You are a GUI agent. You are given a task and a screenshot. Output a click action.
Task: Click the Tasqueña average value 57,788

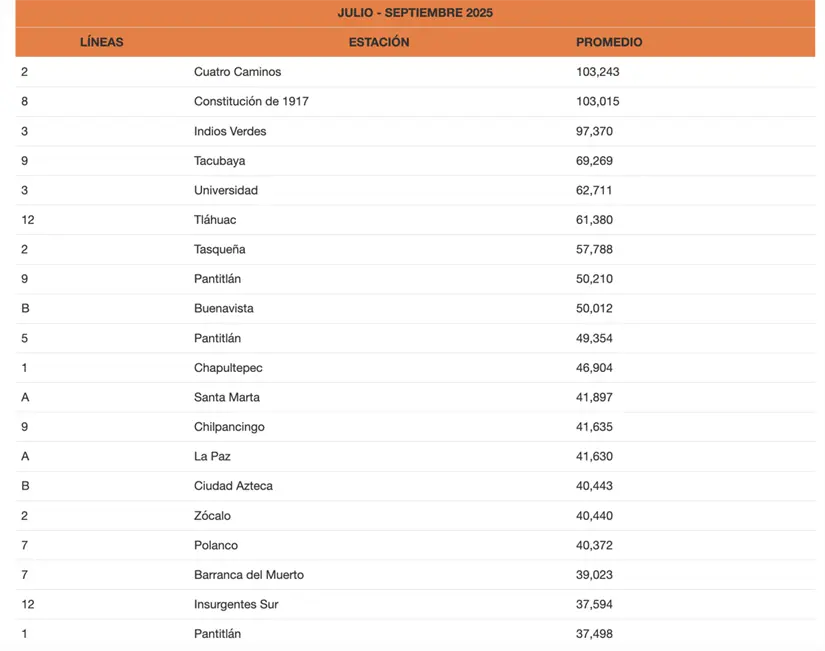tap(594, 249)
